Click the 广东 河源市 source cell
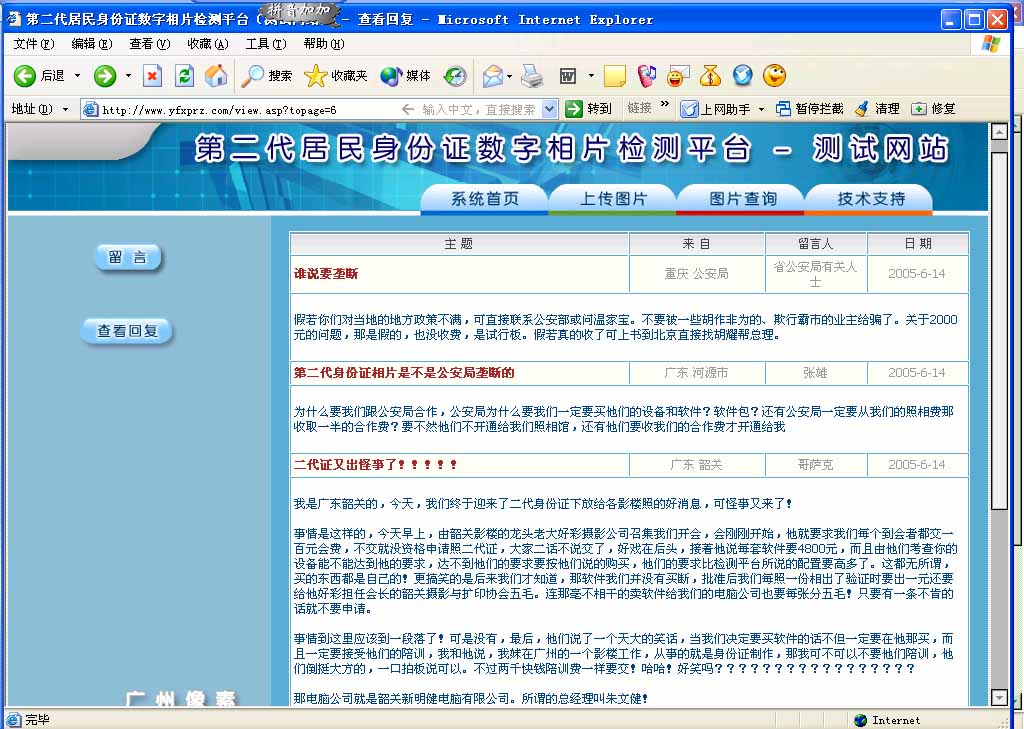 click(697, 373)
